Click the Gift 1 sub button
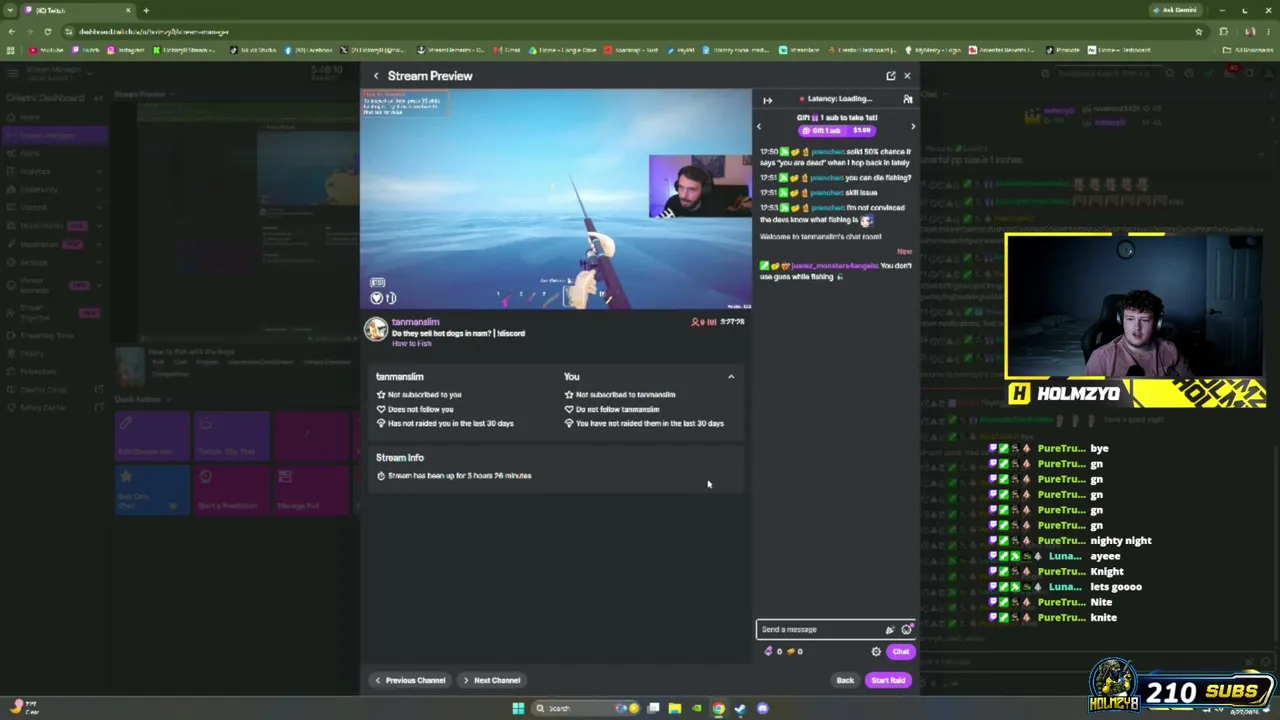Viewport: 1280px width, 720px height. pyautogui.click(x=837, y=130)
